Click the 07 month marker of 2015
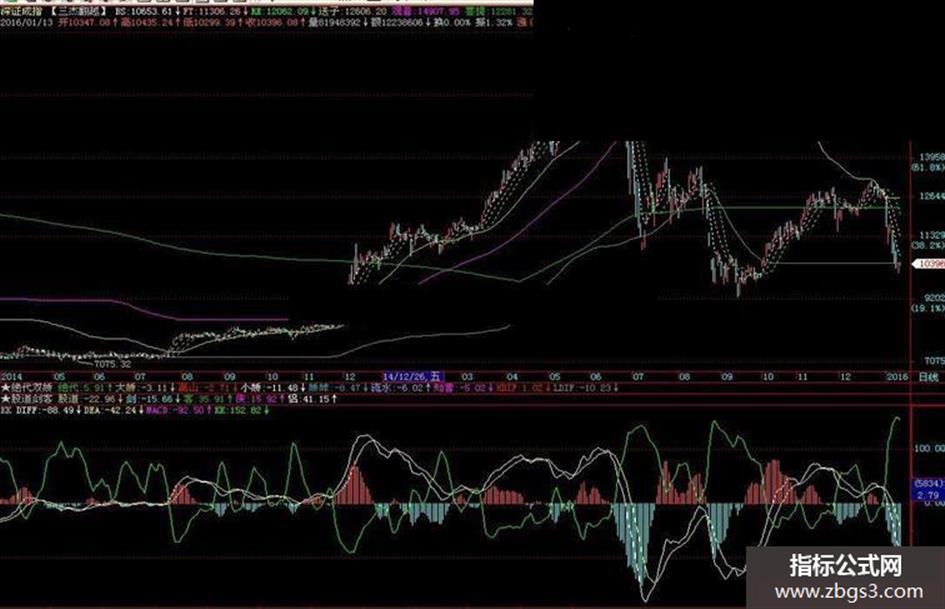The width and height of the screenshot is (945, 609). pyautogui.click(x=638, y=377)
